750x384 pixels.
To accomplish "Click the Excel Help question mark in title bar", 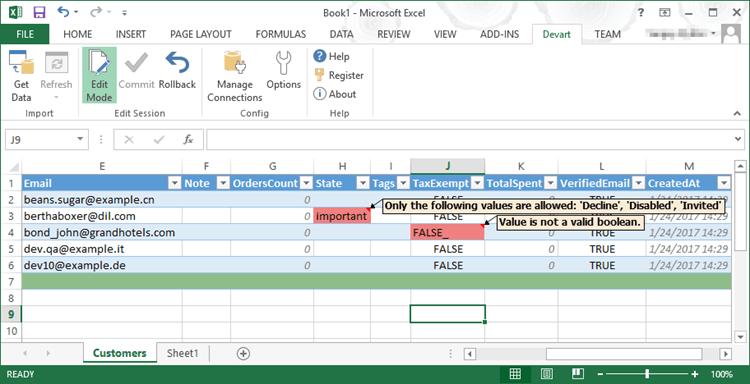I will pyautogui.click(x=641, y=12).
